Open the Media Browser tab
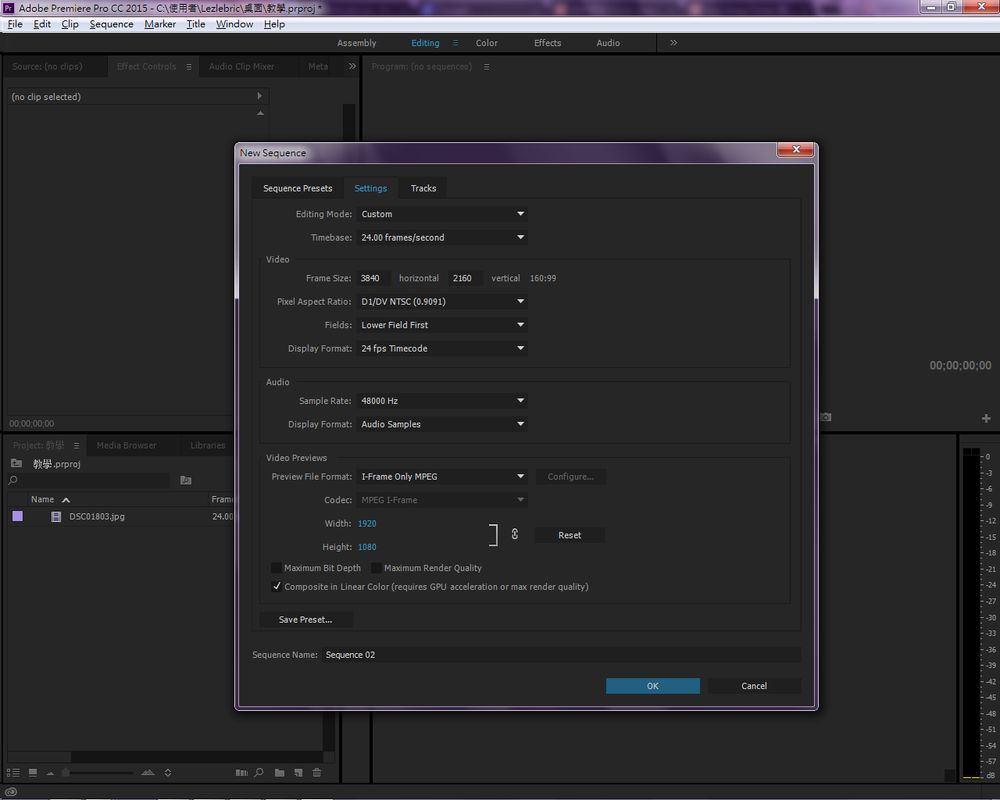Screen dimensions: 1000x800 click(x=126, y=445)
